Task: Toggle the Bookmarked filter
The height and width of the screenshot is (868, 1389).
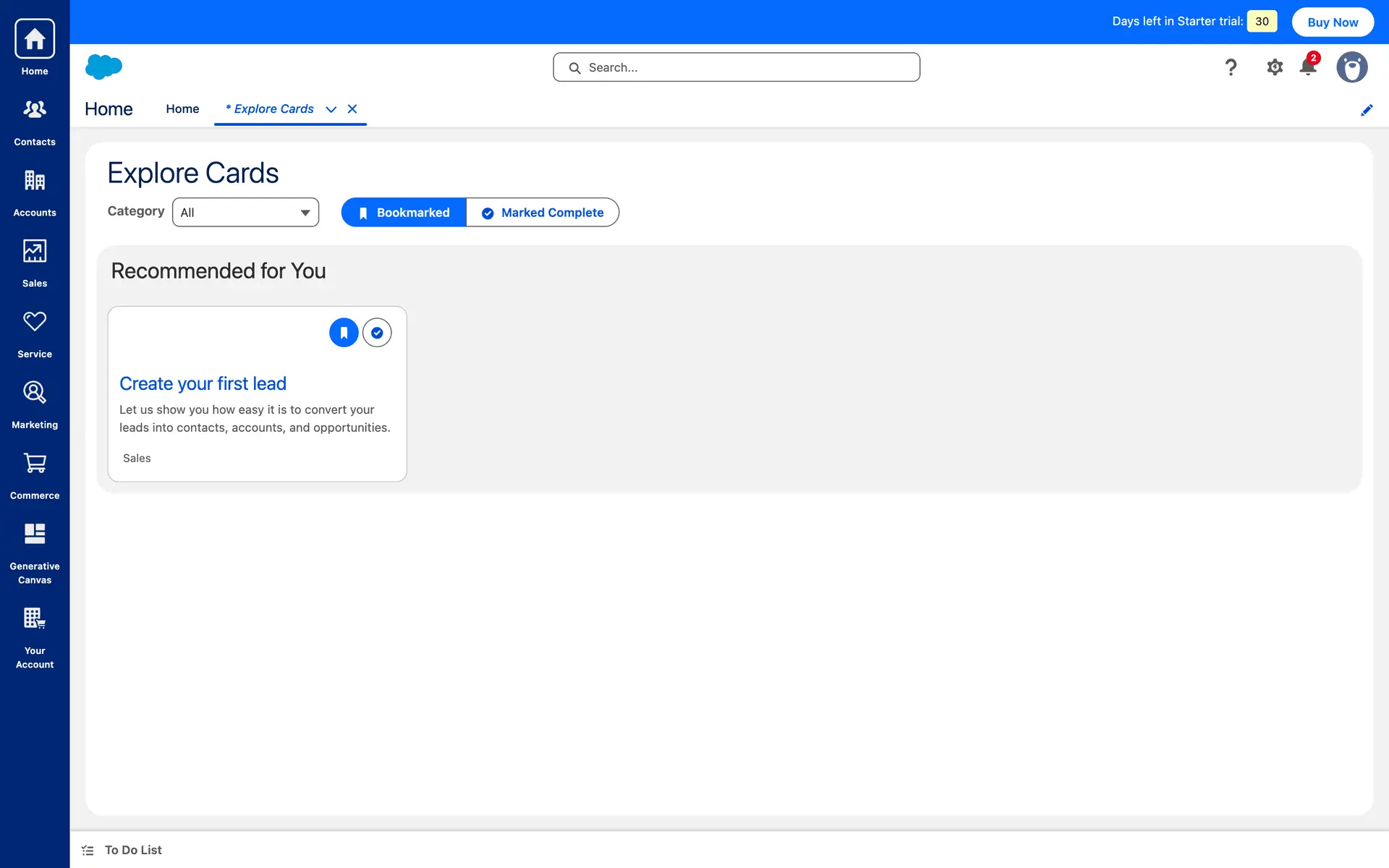Action: pyautogui.click(x=404, y=213)
